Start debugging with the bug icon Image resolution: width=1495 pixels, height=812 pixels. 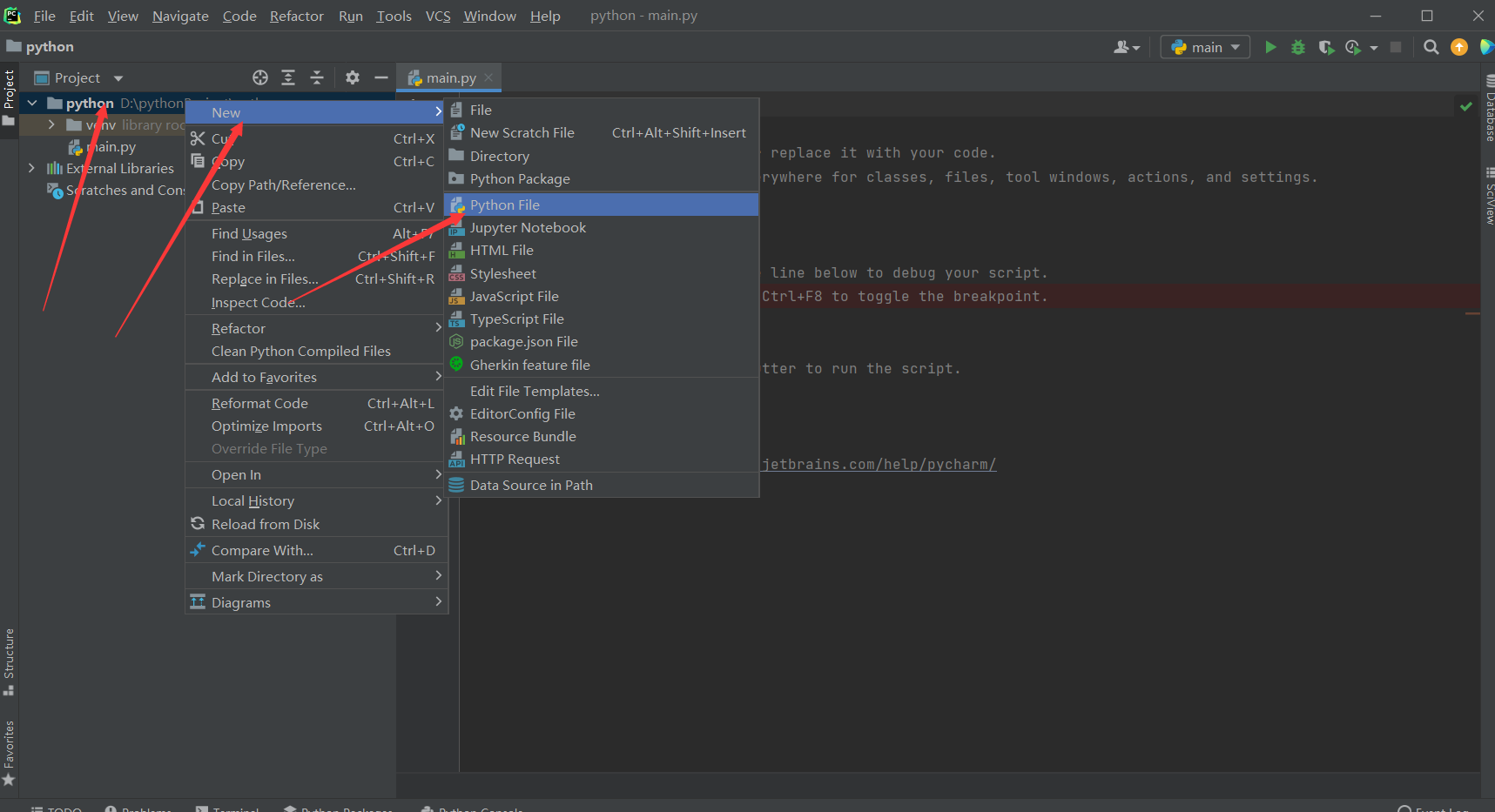coord(1298,47)
